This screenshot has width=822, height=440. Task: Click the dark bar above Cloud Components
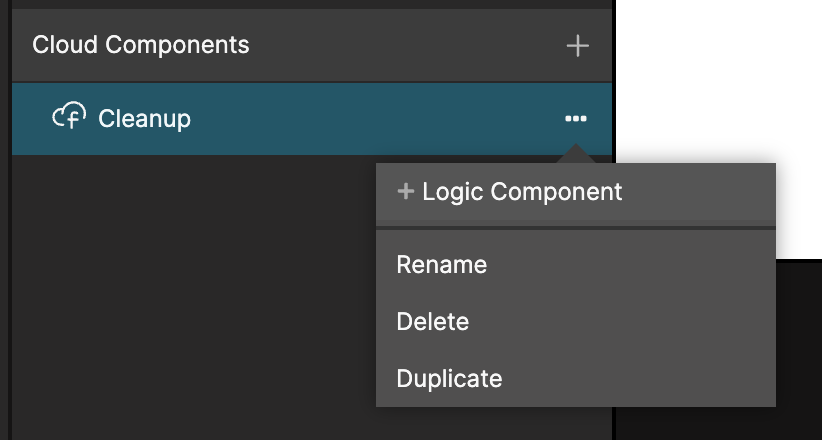(300, 4)
